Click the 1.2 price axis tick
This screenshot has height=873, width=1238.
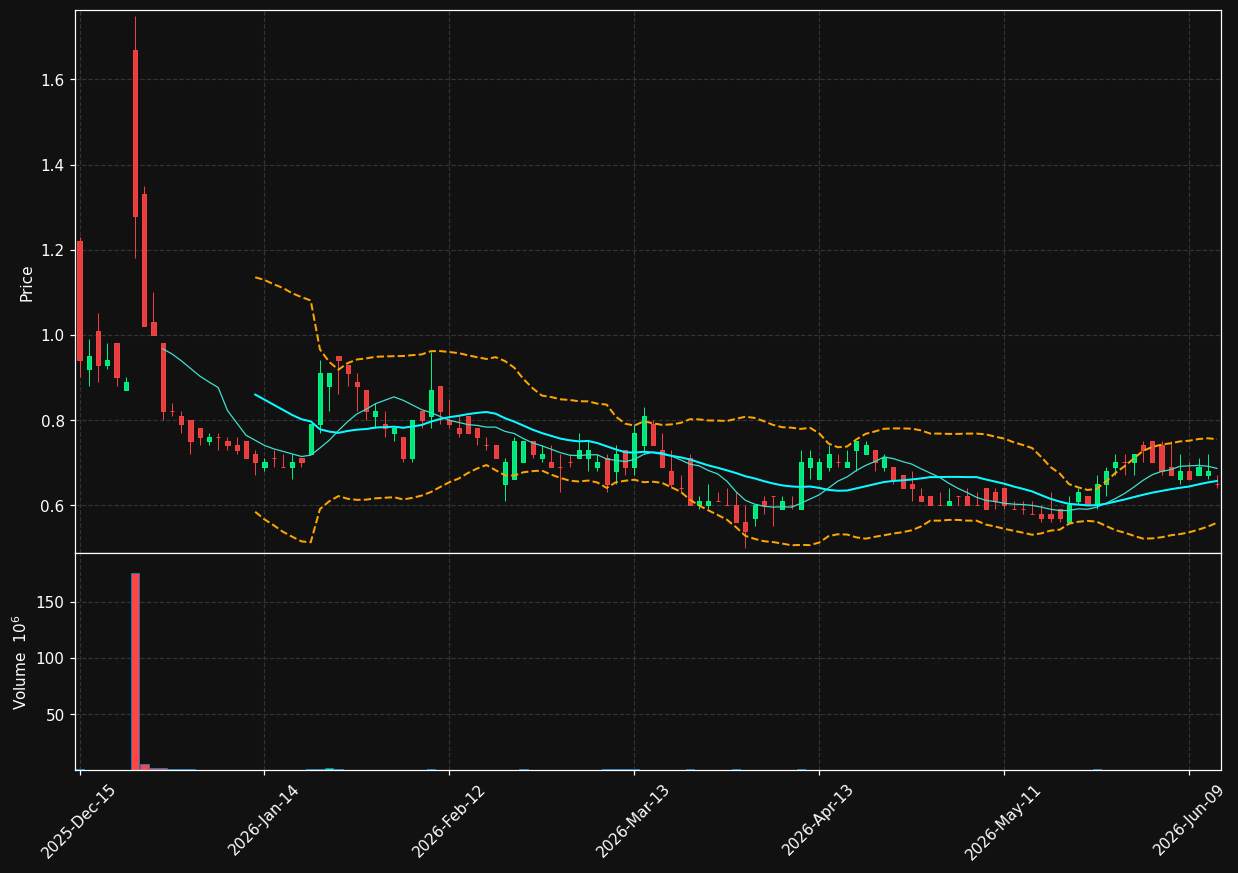54,250
